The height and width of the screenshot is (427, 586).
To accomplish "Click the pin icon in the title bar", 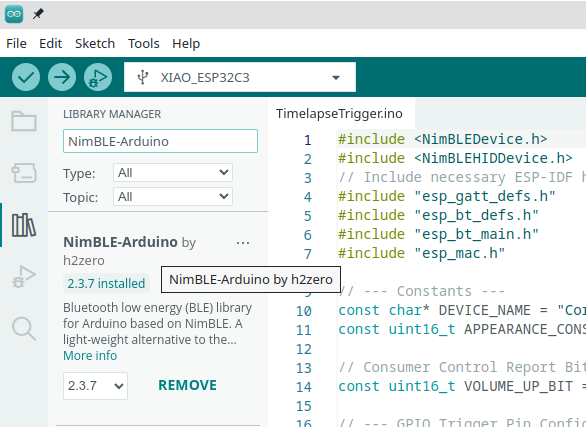I will (x=38, y=14).
